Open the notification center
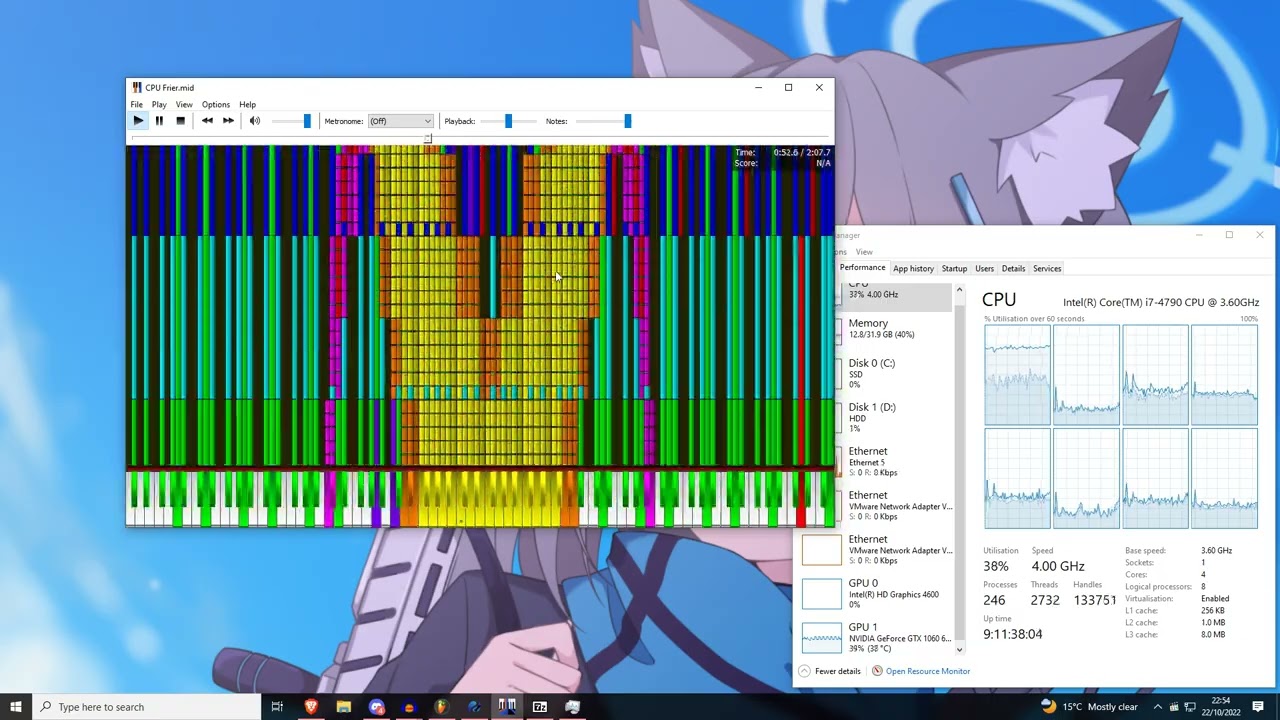Screen dimensions: 1280x720 [1260, 707]
